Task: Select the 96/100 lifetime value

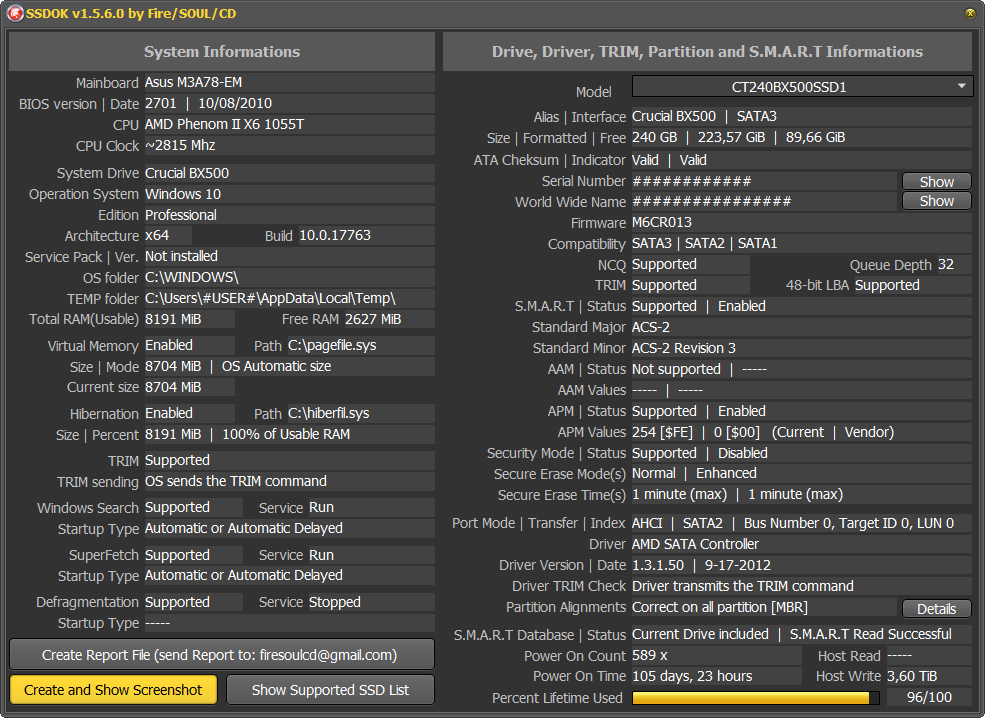Action: click(929, 697)
